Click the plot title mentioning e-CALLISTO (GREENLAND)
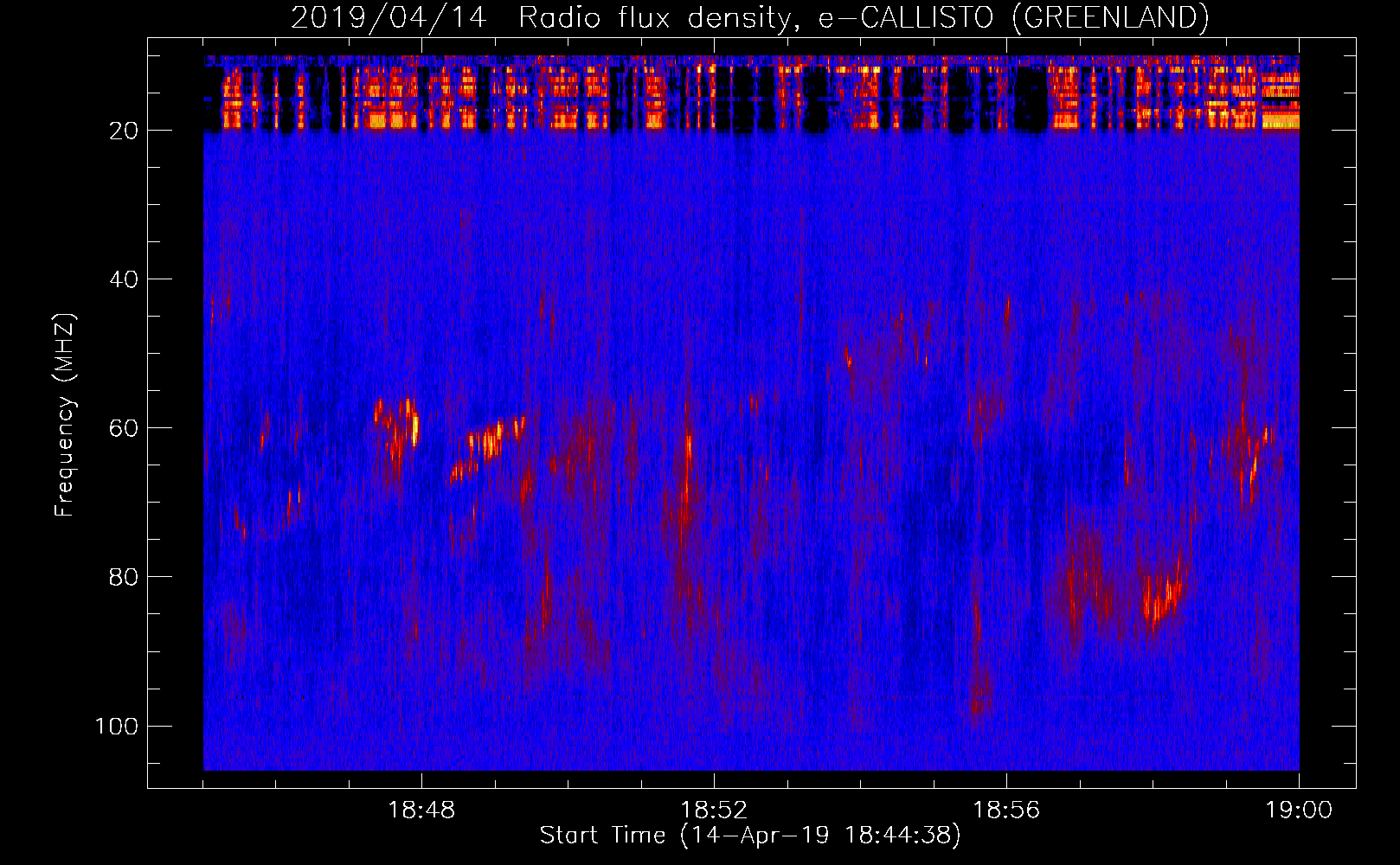The height and width of the screenshot is (865, 1400). pos(749,18)
